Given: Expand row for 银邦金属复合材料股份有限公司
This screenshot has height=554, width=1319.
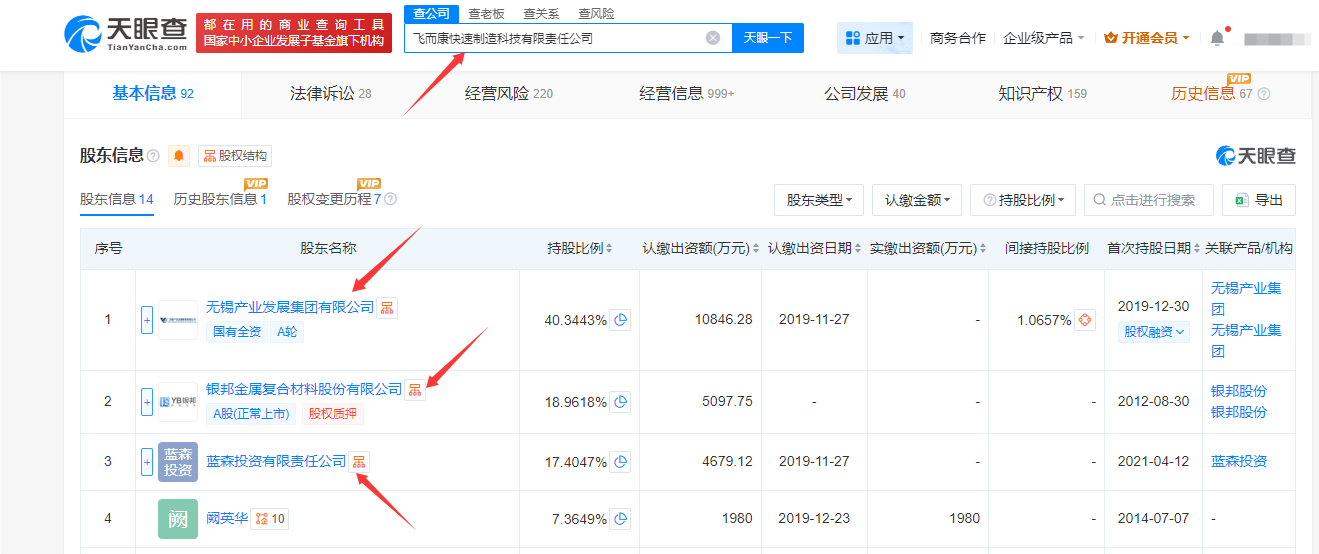Looking at the screenshot, I should click(x=147, y=402).
